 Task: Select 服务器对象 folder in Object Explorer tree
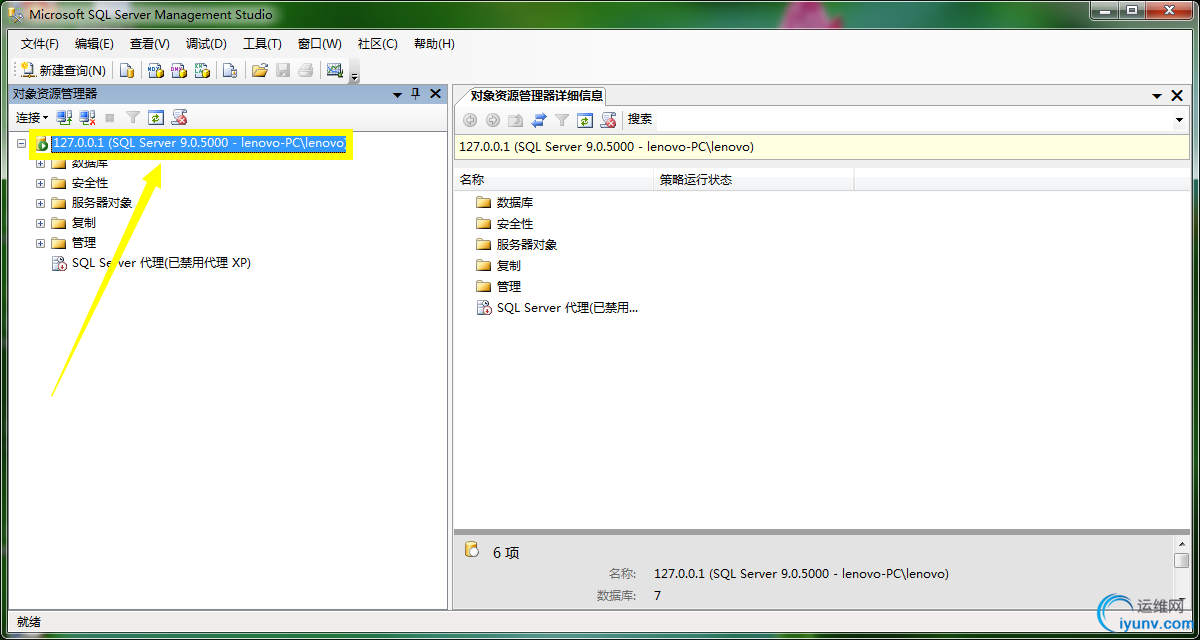(x=101, y=203)
